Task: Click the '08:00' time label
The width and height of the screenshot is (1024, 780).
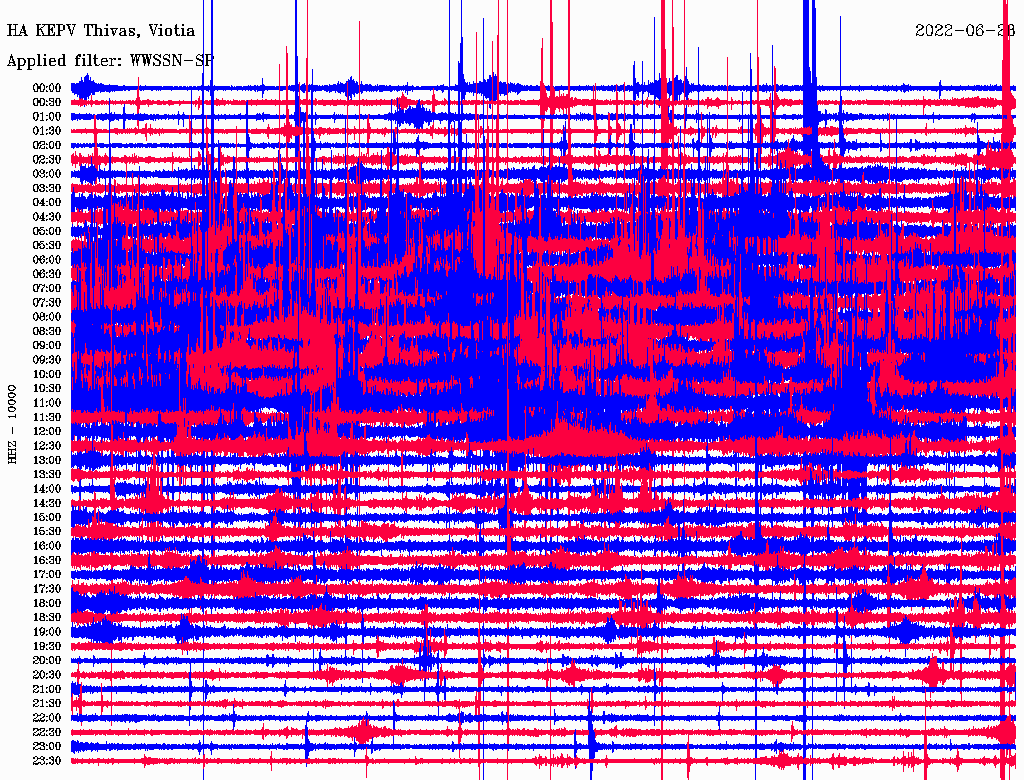Action: click(47, 317)
